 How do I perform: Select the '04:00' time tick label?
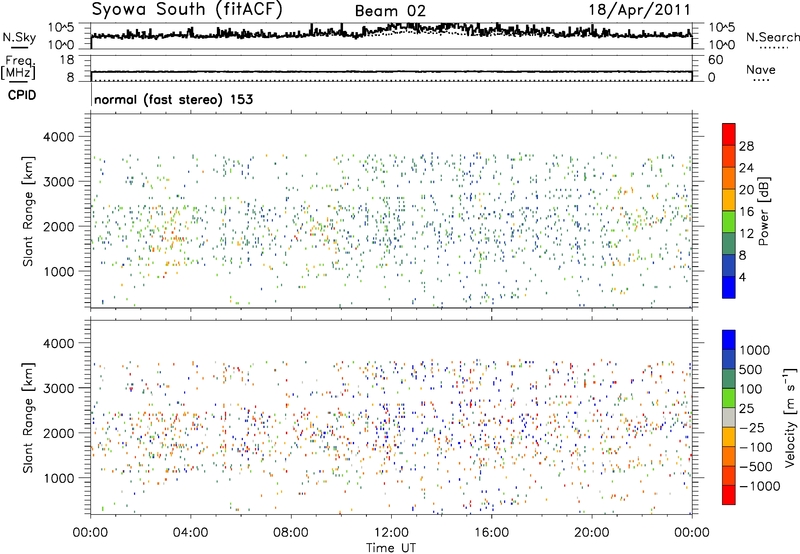tap(190, 533)
